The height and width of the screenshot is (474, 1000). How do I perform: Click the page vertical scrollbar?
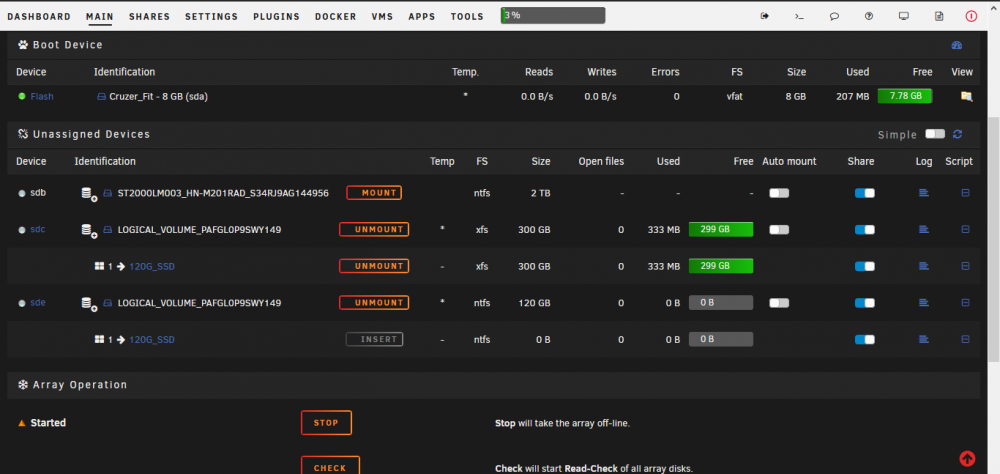click(x=994, y=238)
